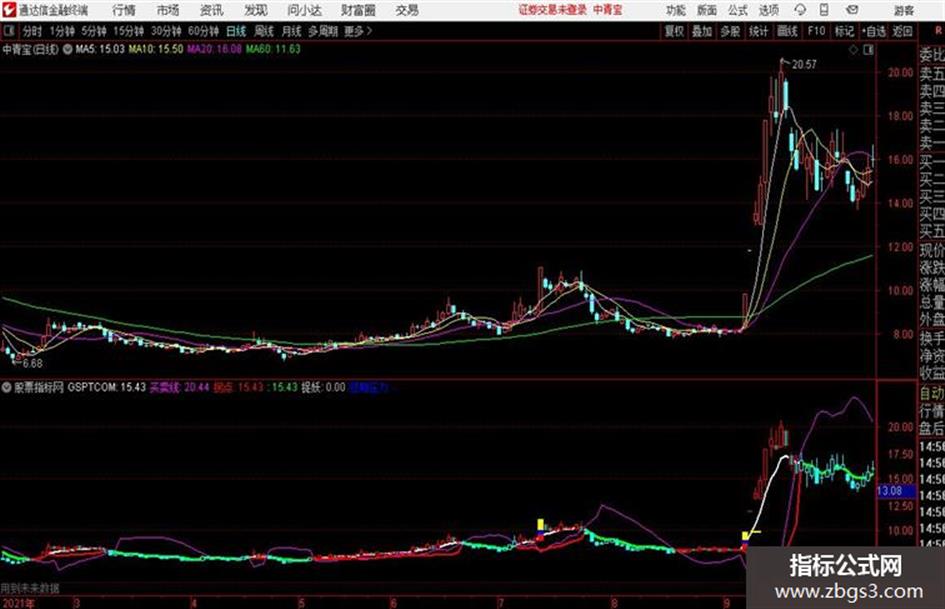Click the 中青宝(日线) chart title
Screen dimensions: 945x609
click(x=31, y=49)
